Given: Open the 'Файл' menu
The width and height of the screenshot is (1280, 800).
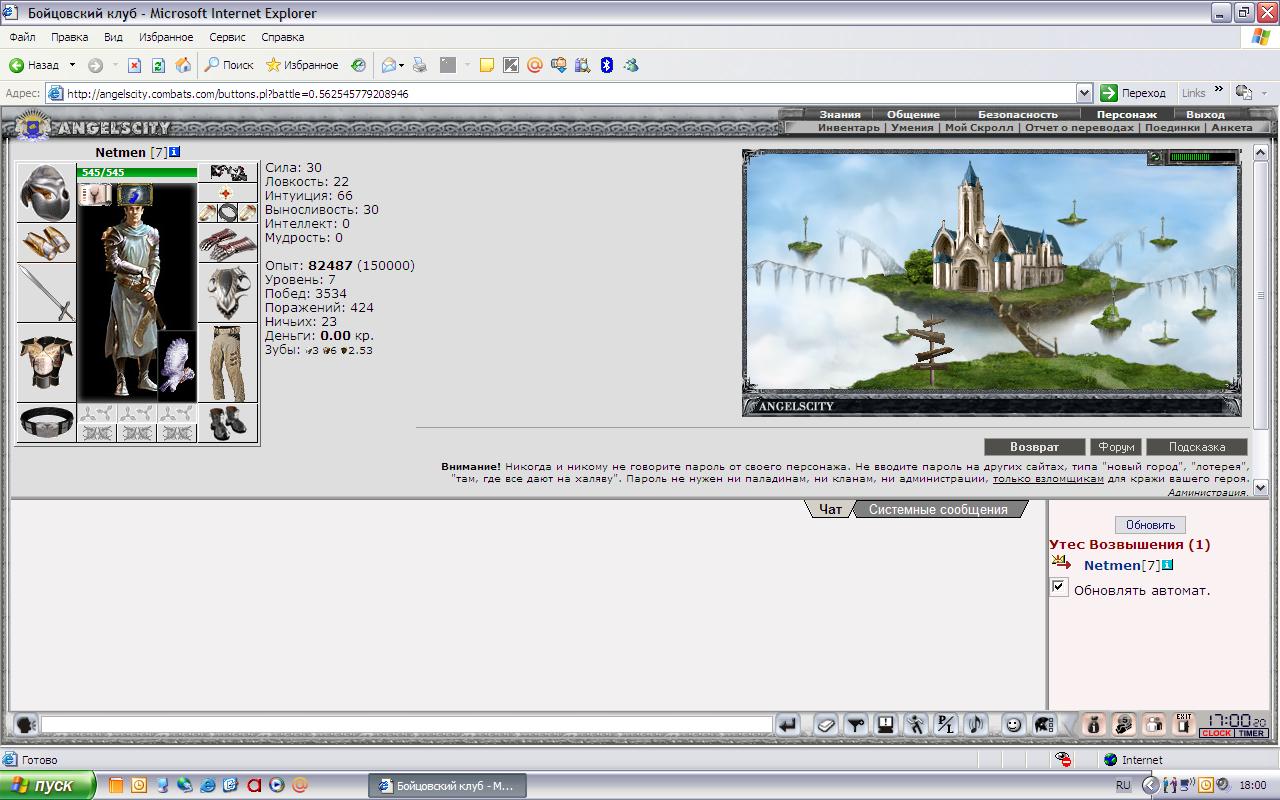Looking at the screenshot, I should tap(22, 37).
